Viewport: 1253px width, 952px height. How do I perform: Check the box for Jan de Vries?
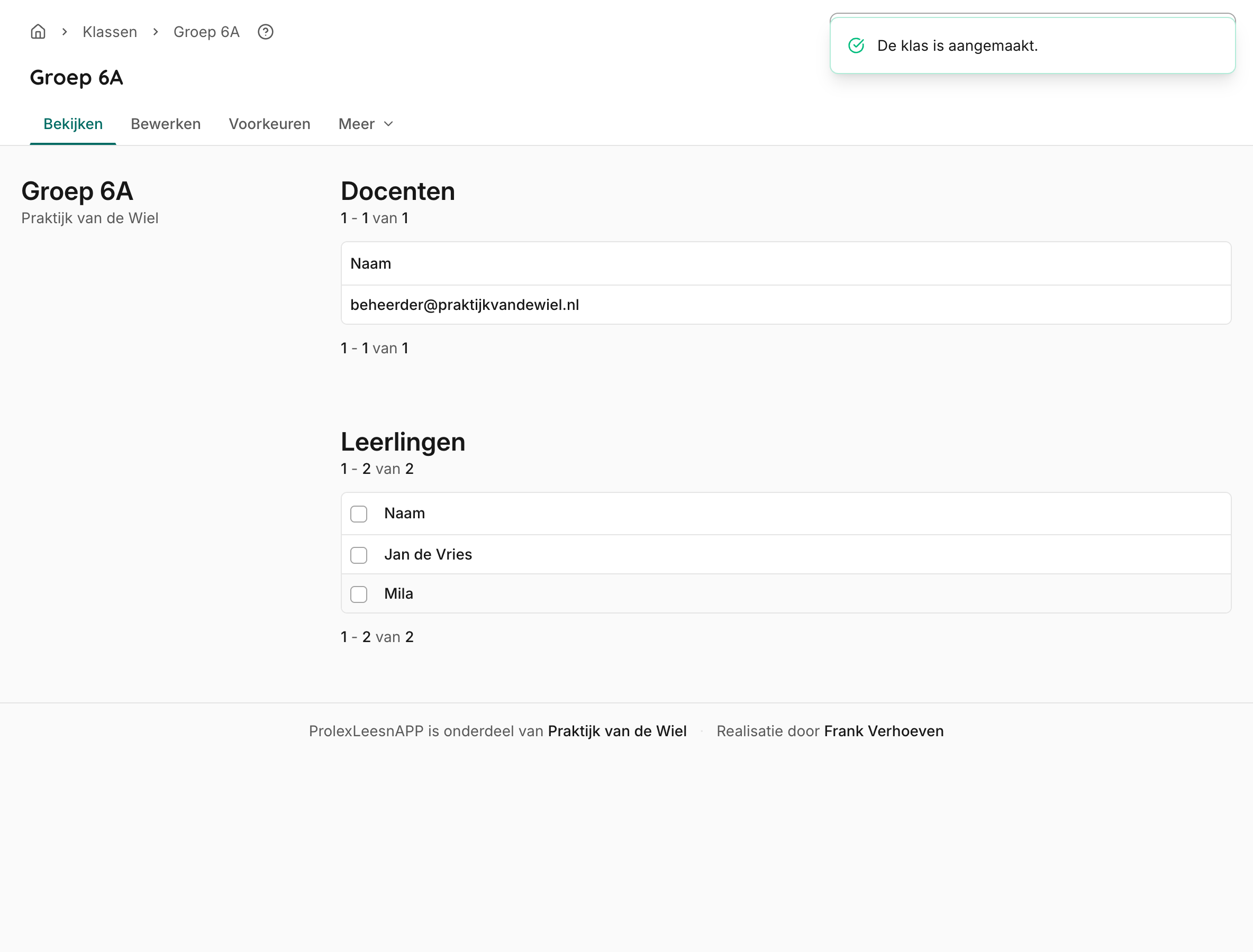coord(359,555)
